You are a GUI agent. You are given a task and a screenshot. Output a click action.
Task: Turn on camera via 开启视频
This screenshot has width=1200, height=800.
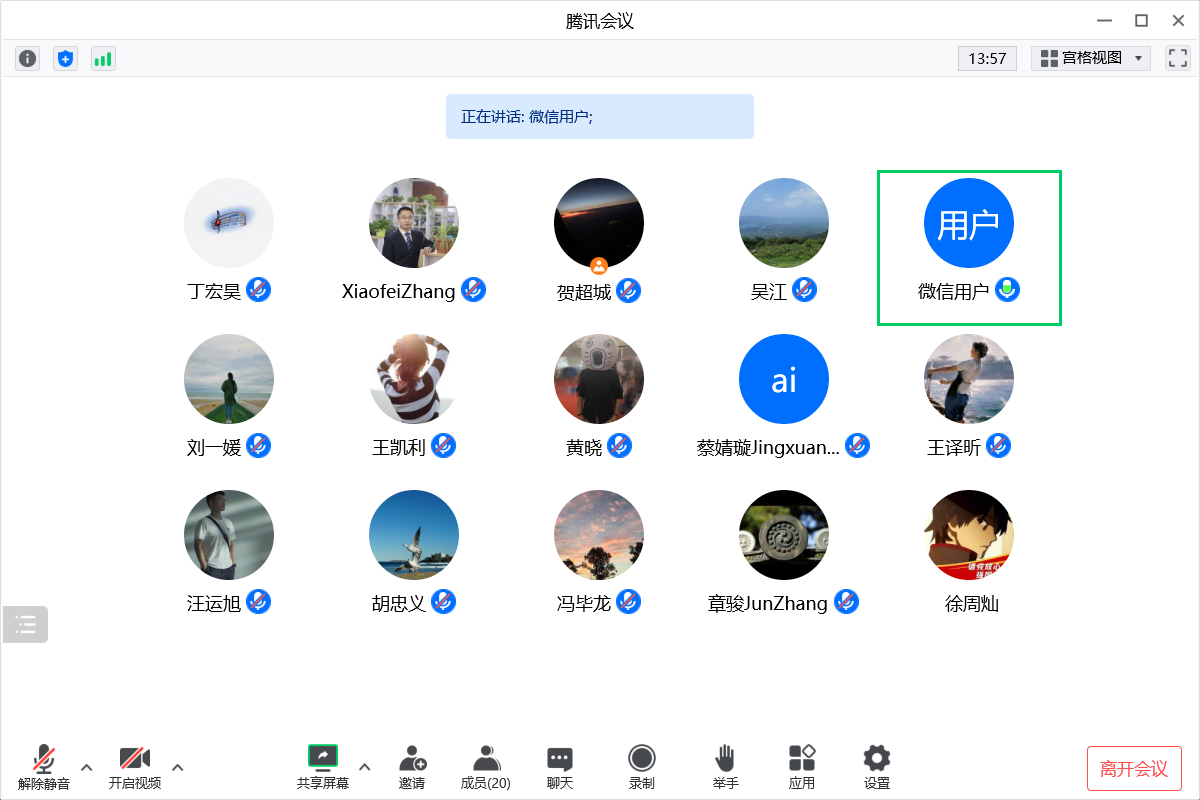[135, 767]
